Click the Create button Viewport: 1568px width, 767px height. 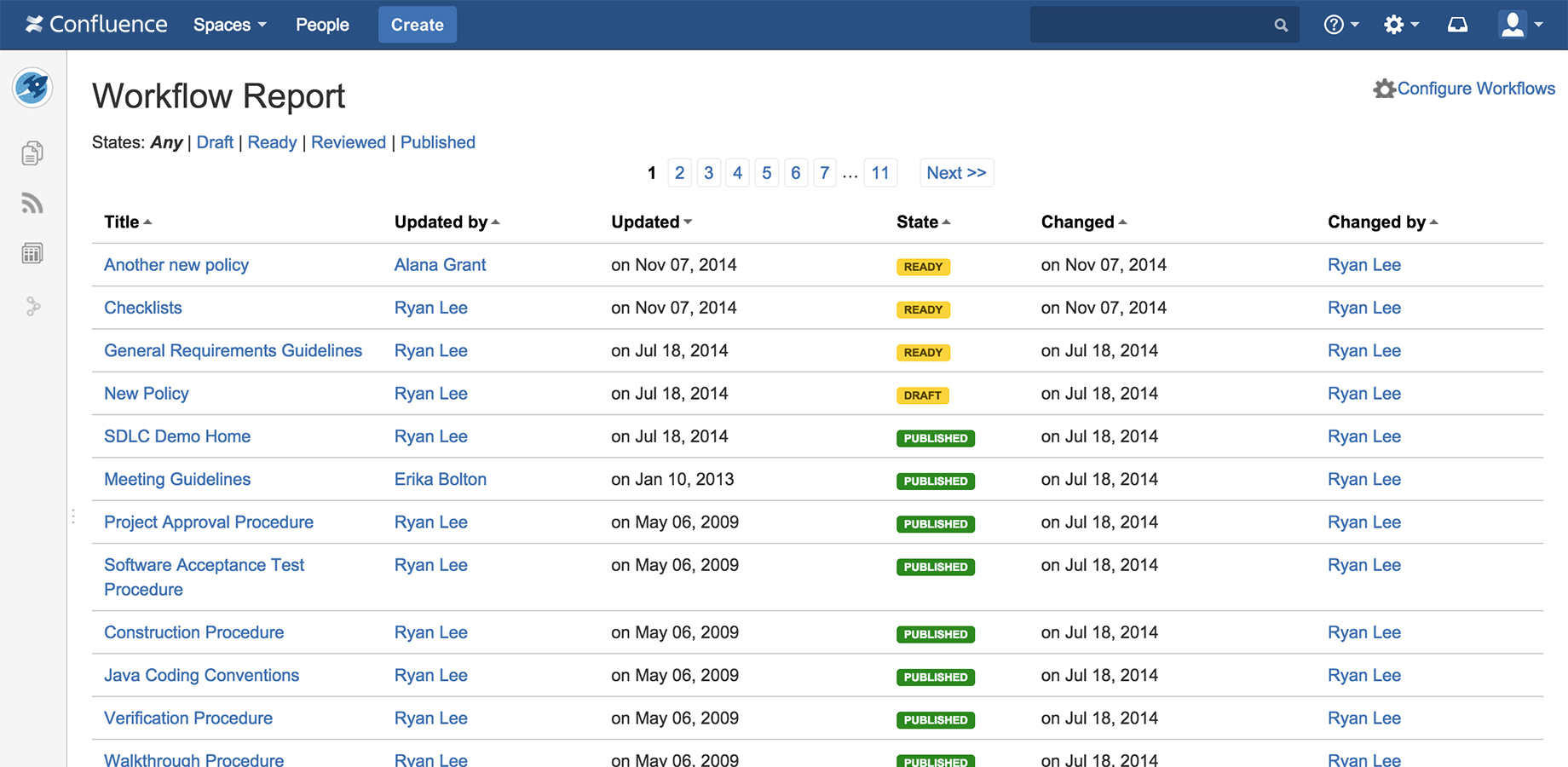pos(417,25)
